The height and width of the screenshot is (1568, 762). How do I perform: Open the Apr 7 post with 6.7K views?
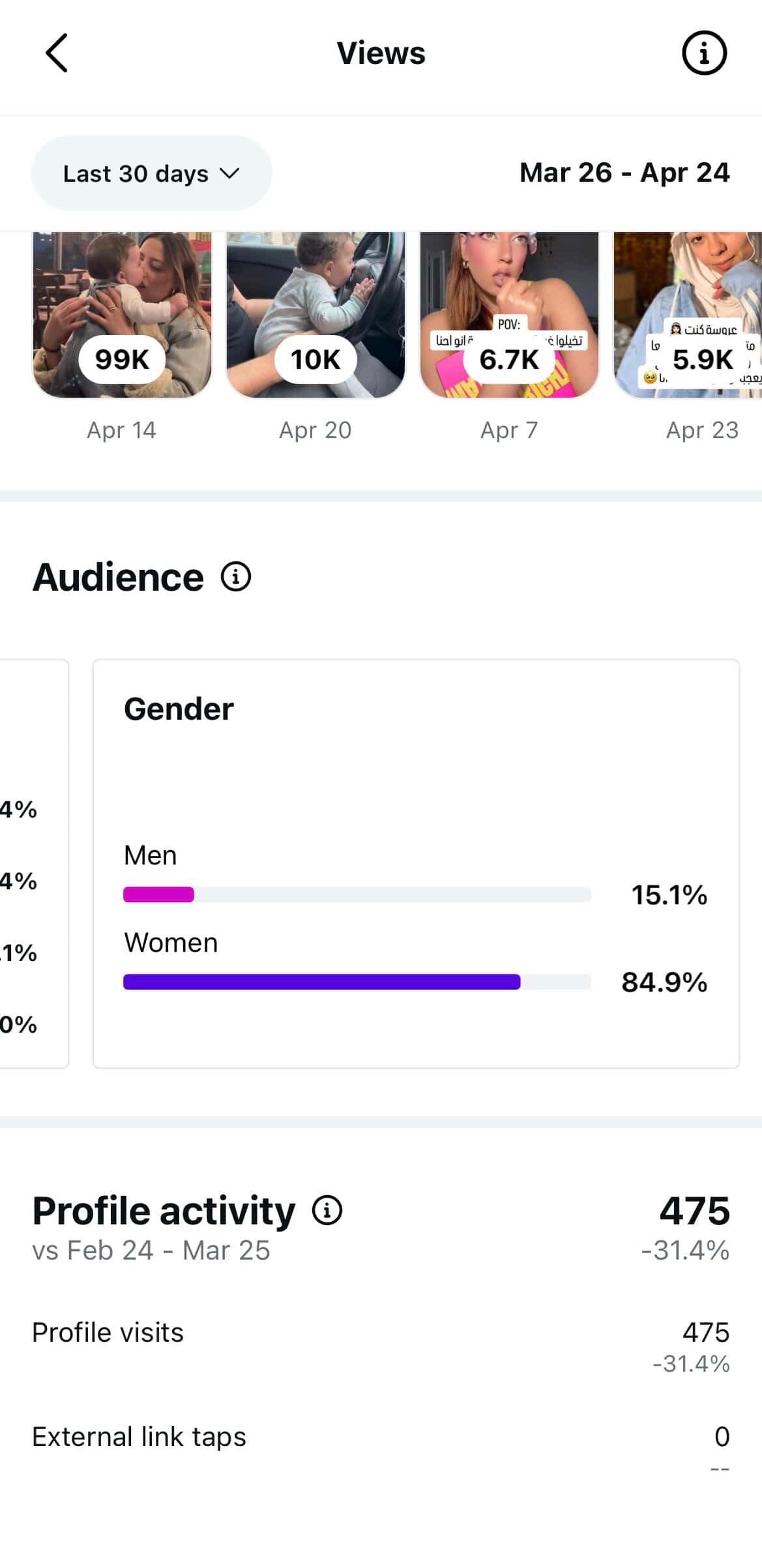509,315
